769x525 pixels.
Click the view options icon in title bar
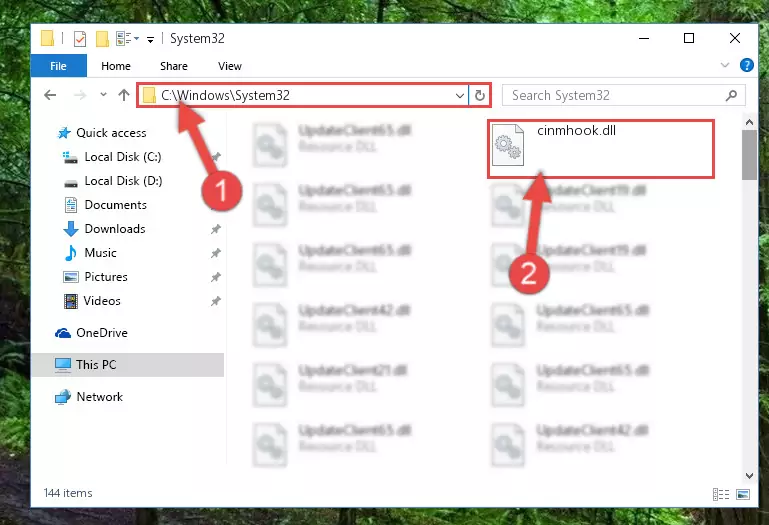pos(123,38)
